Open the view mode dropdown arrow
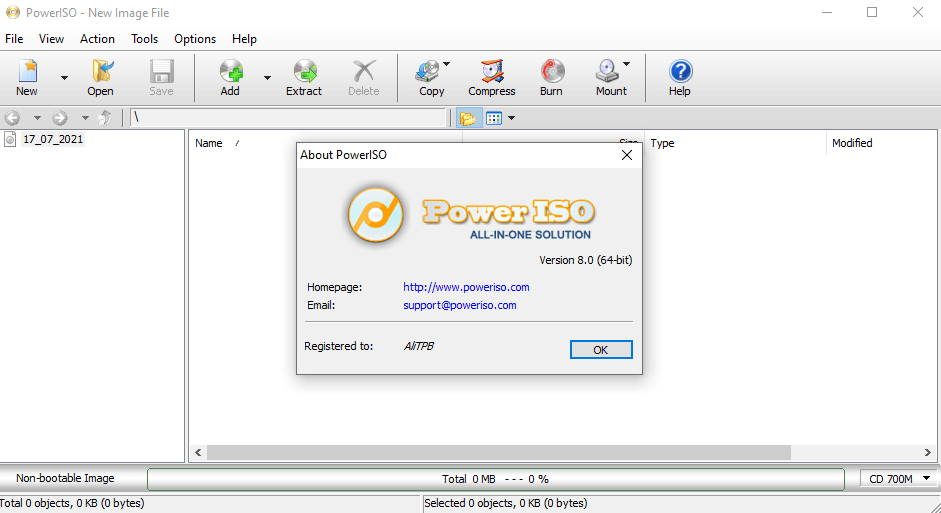 511,118
